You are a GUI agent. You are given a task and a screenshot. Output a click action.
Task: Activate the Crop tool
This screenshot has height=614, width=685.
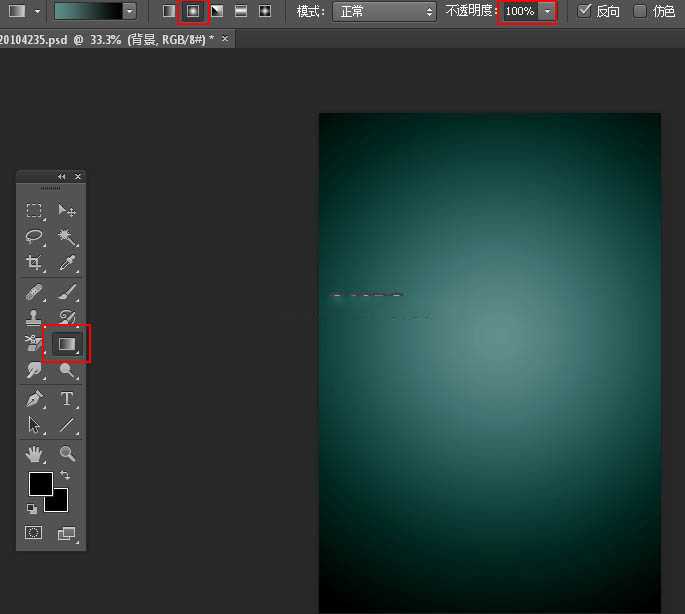click(34, 263)
